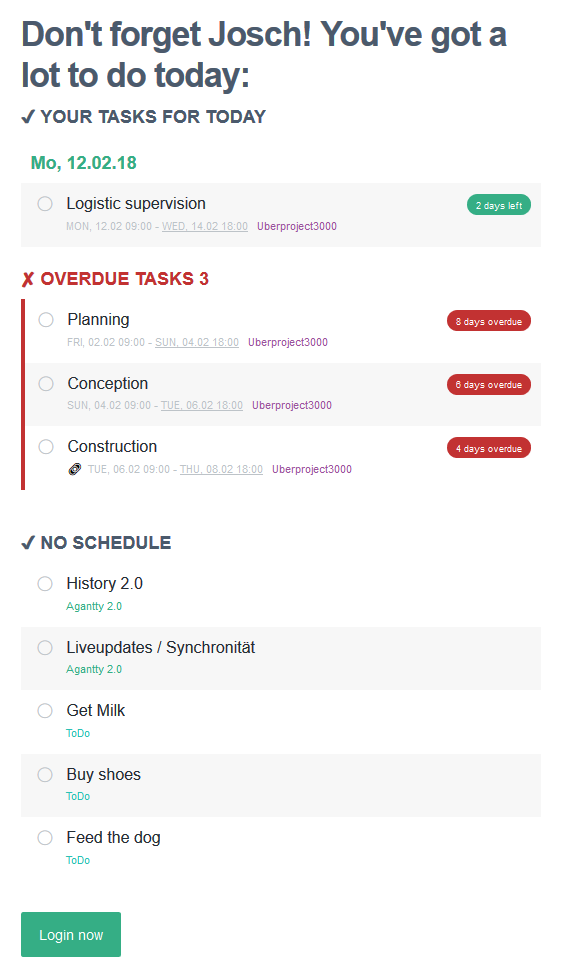This screenshot has width=570, height=964.
Task: Click the attachment paperclip icon on Construction
Action: [x=74, y=470]
